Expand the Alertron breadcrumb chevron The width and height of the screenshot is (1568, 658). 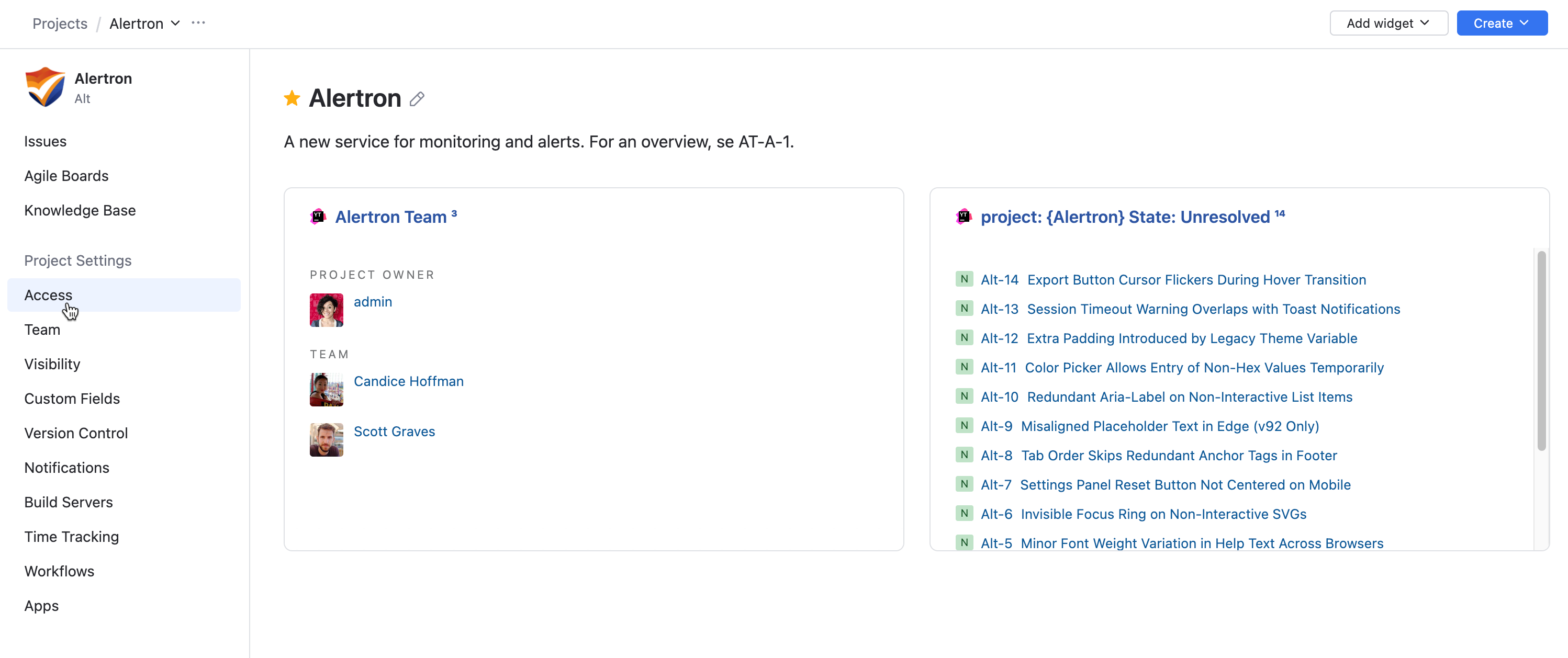(175, 23)
